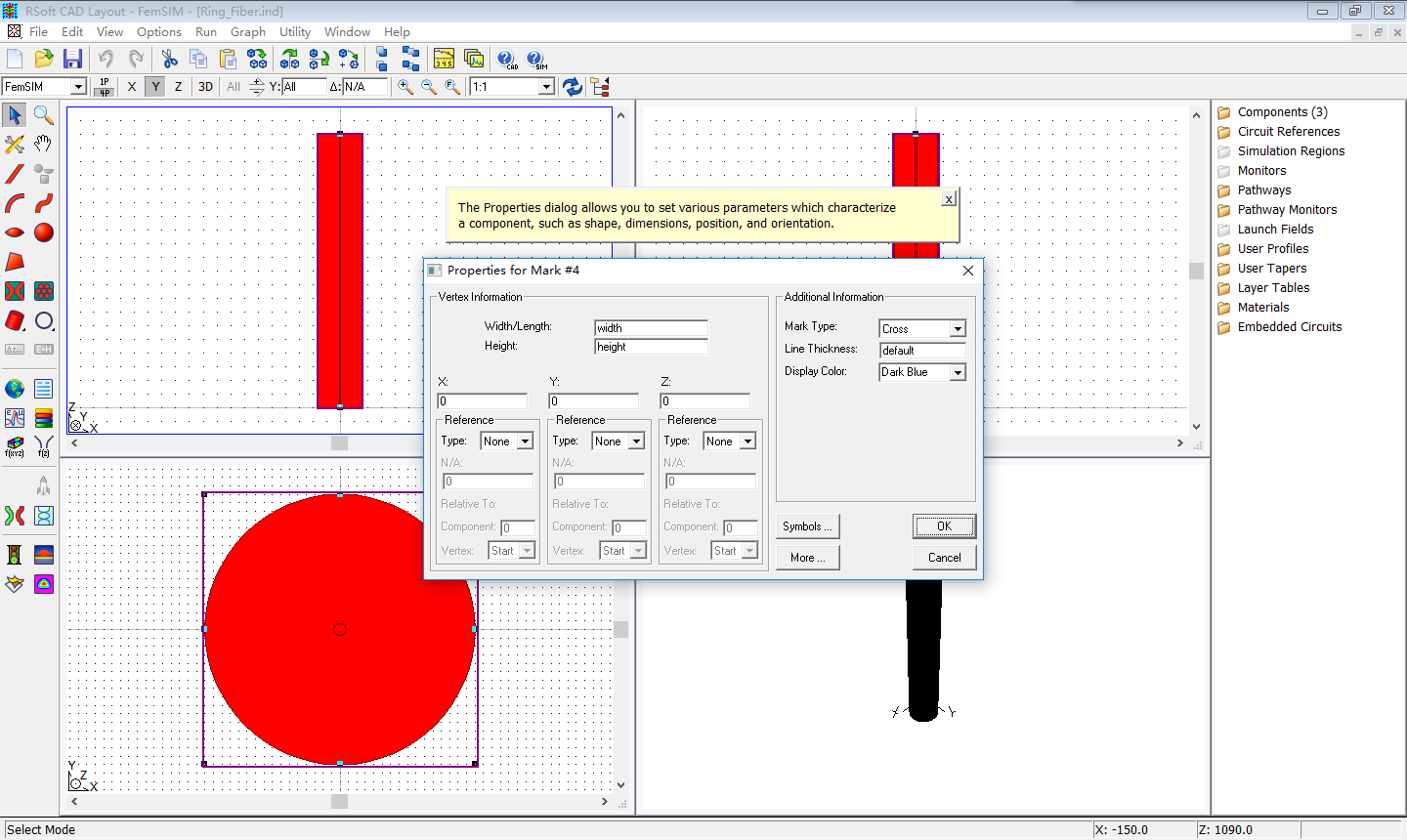
Task: Click the Open file folder icon
Action: (43, 59)
